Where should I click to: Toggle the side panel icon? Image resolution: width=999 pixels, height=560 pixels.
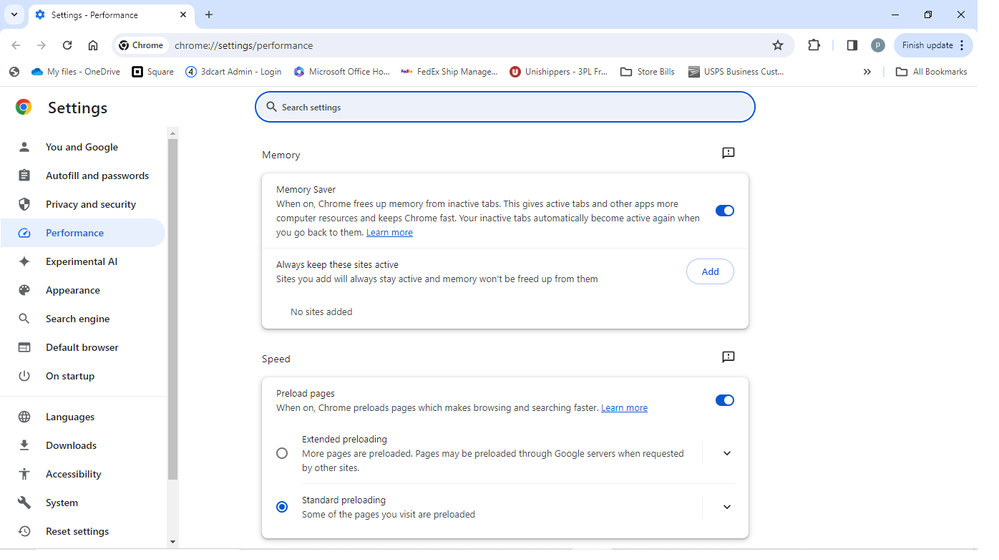pos(852,45)
